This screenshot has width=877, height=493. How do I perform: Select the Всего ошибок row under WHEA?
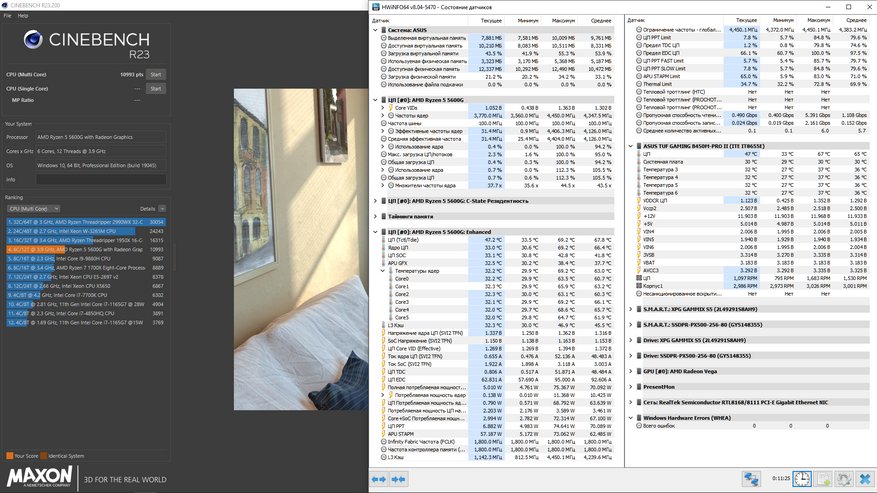point(752,426)
